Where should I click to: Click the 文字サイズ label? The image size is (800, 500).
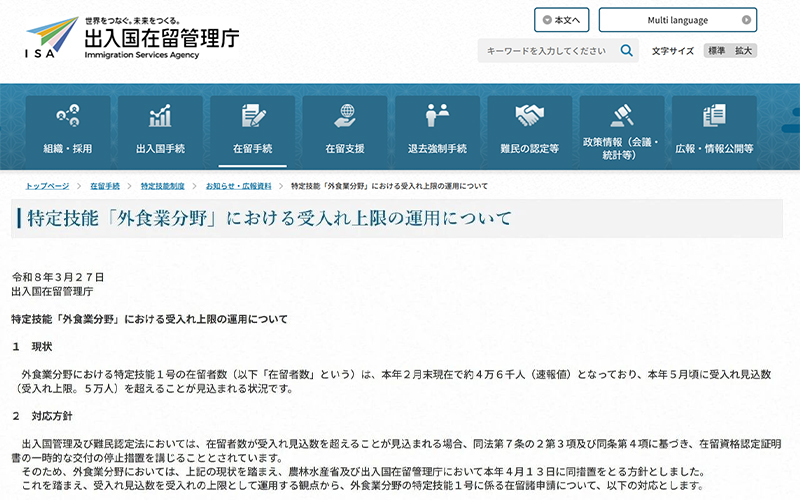click(x=673, y=51)
